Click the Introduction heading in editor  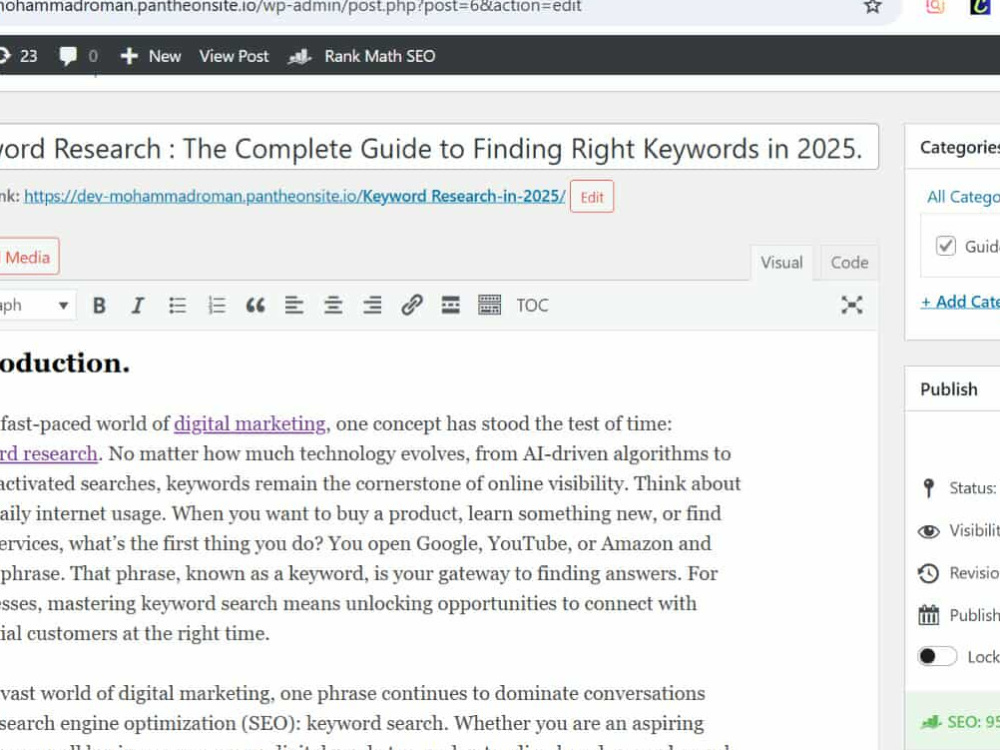pos(64,363)
